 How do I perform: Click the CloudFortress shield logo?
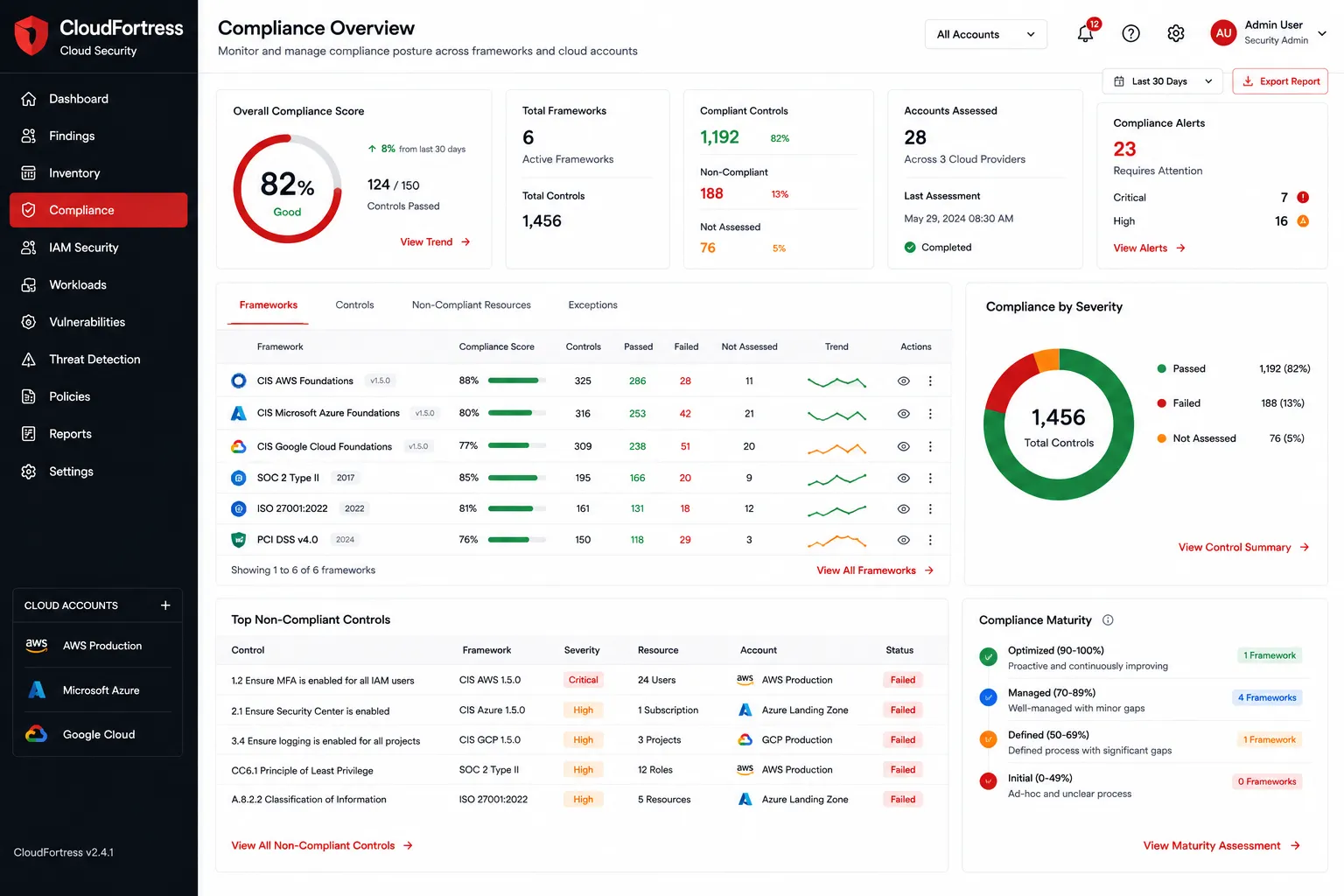coord(31,35)
